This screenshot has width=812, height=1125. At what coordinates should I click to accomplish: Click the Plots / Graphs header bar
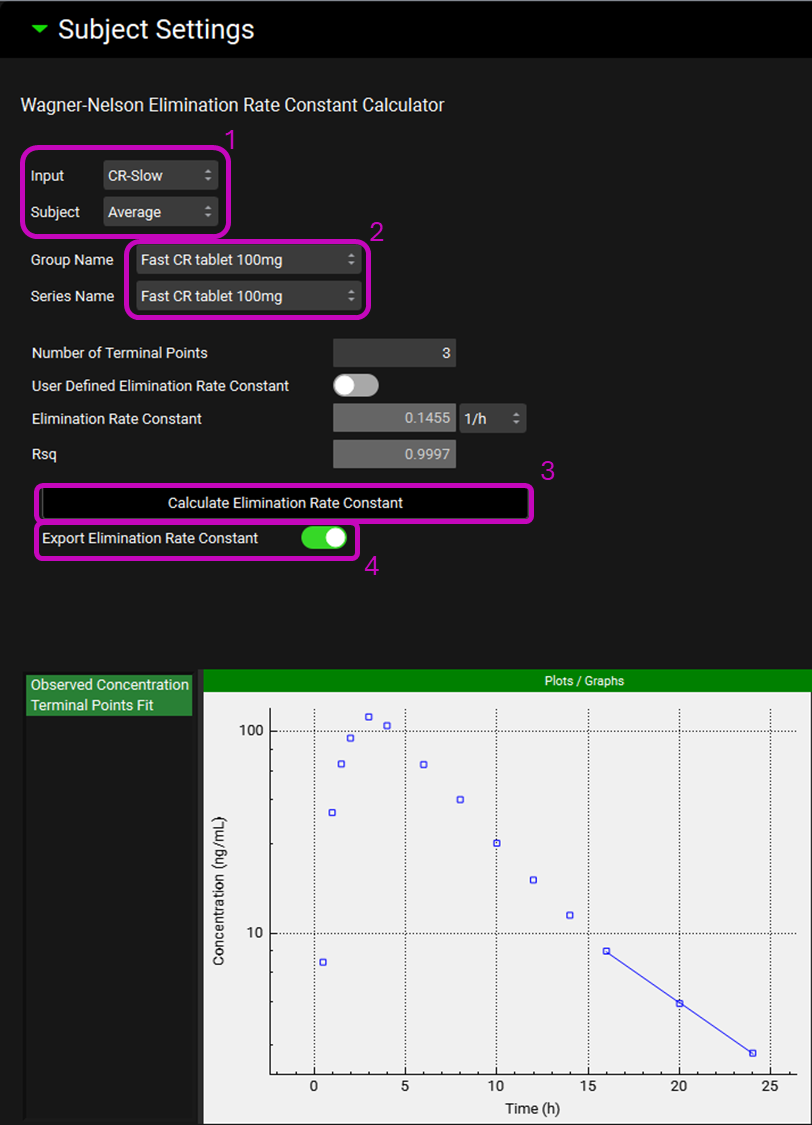tap(507, 681)
